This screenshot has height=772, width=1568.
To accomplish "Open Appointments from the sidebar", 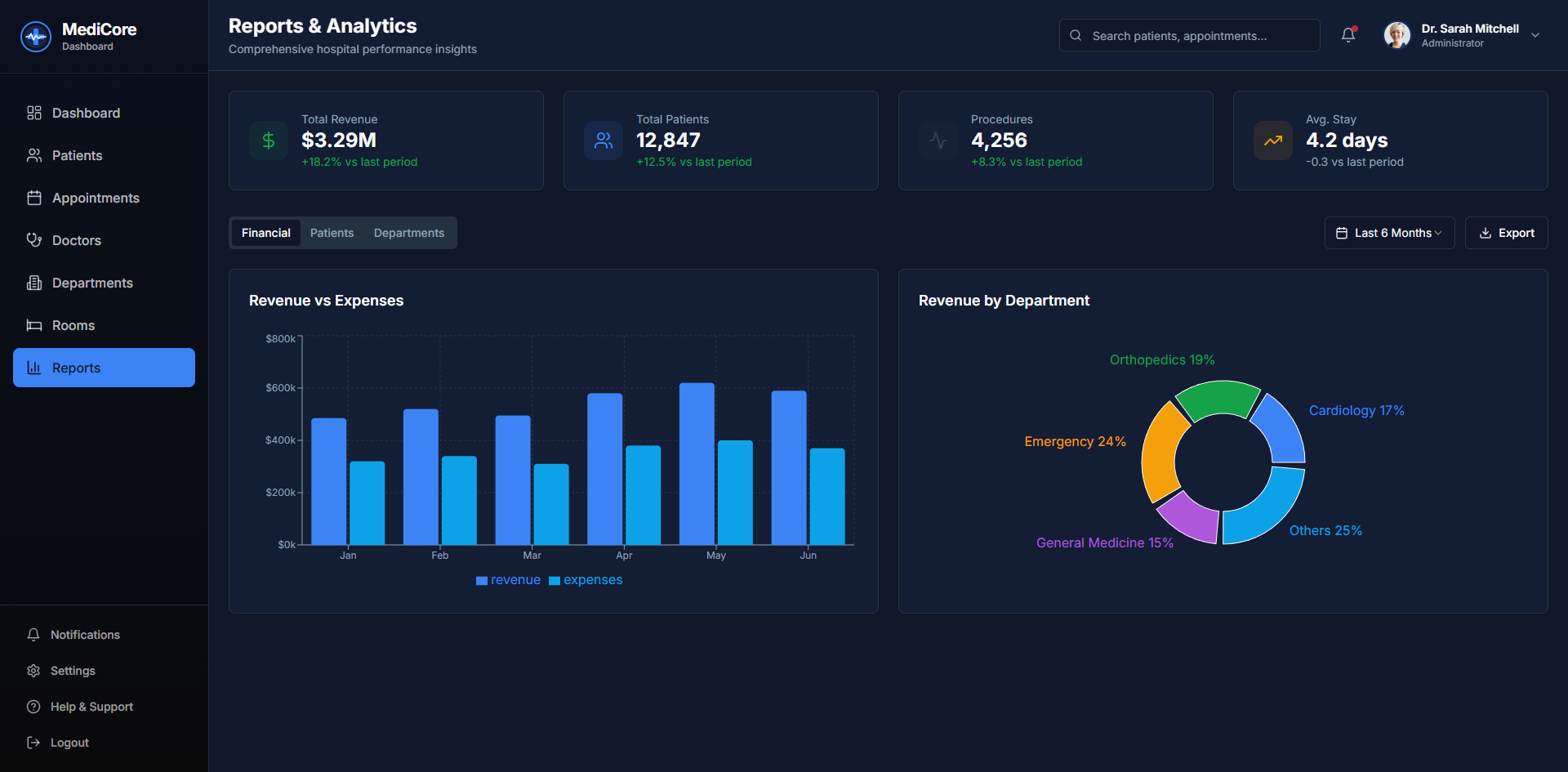I will point(104,198).
